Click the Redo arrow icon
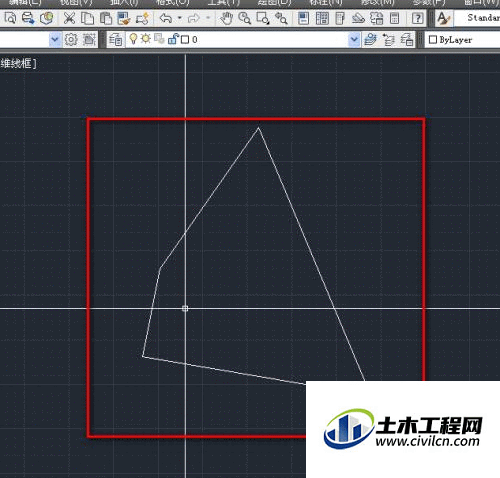The width and height of the screenshot is (500, 478). [193, 18]
